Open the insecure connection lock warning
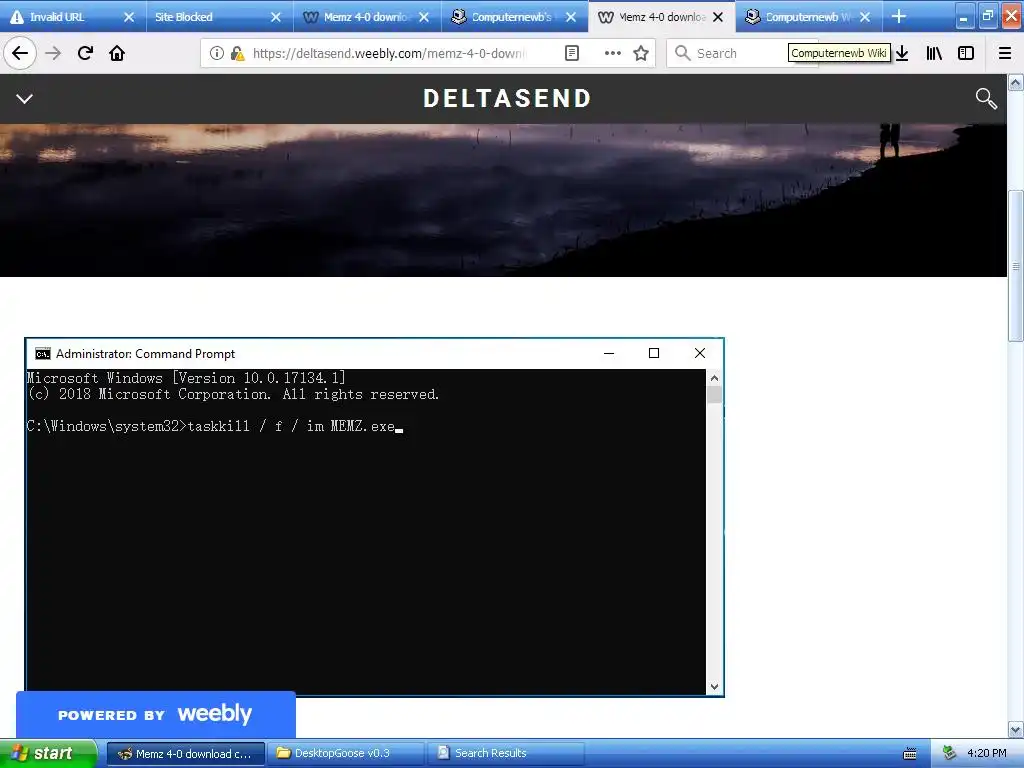The image size is (1024, 768). click(237, 53)
